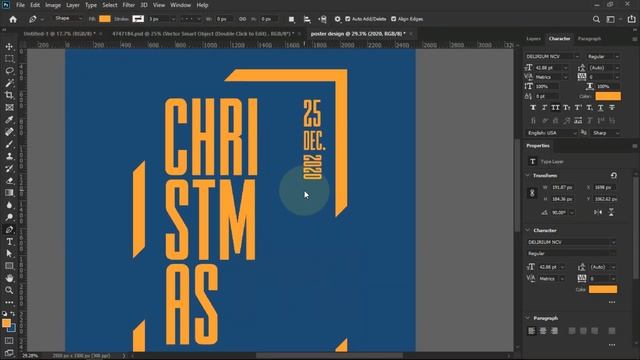The height and width of the screenshot is (360, 640).
Task: Open the path arrangement icon
Action: coord(322,19)
